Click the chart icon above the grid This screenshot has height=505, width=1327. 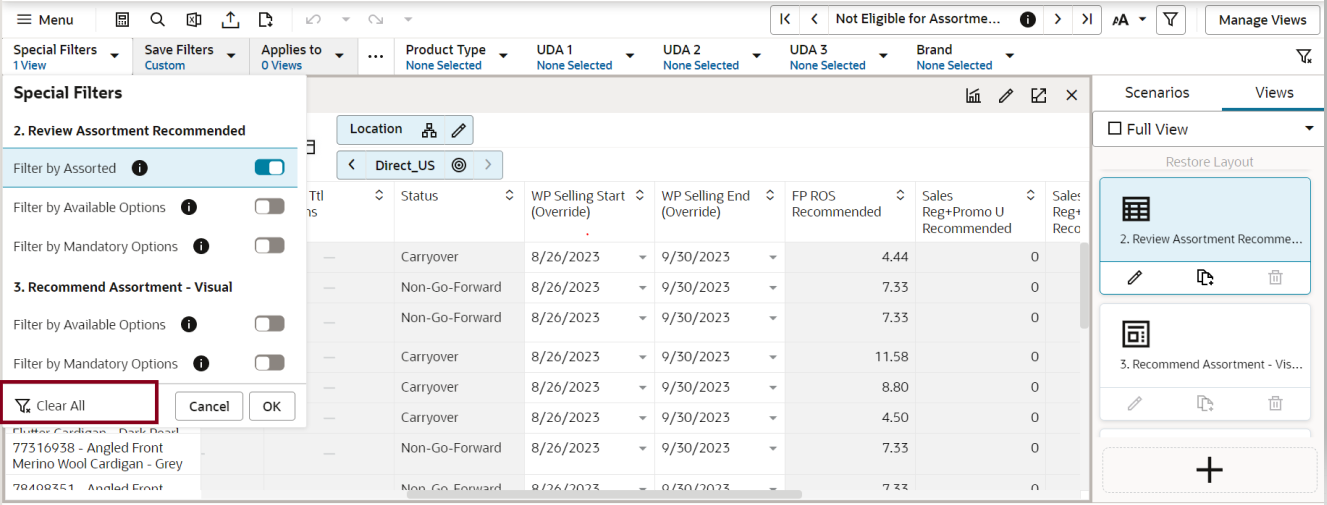point(973,95)
